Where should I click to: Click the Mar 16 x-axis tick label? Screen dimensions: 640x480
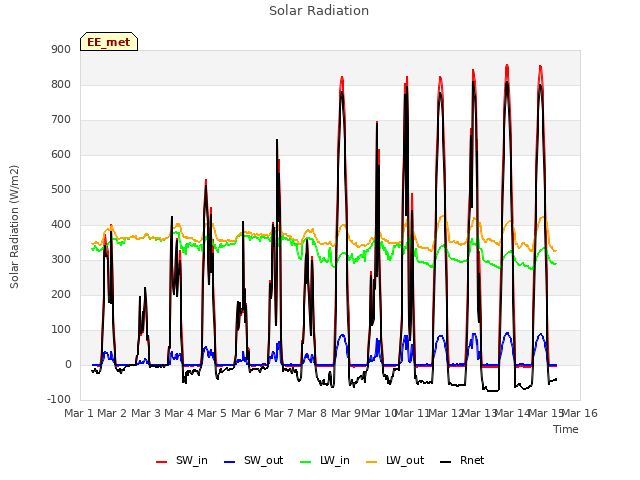coord(580,413)
